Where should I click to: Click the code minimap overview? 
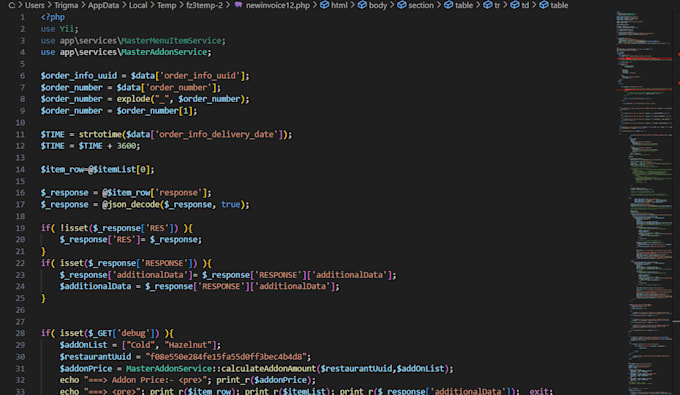644,202
